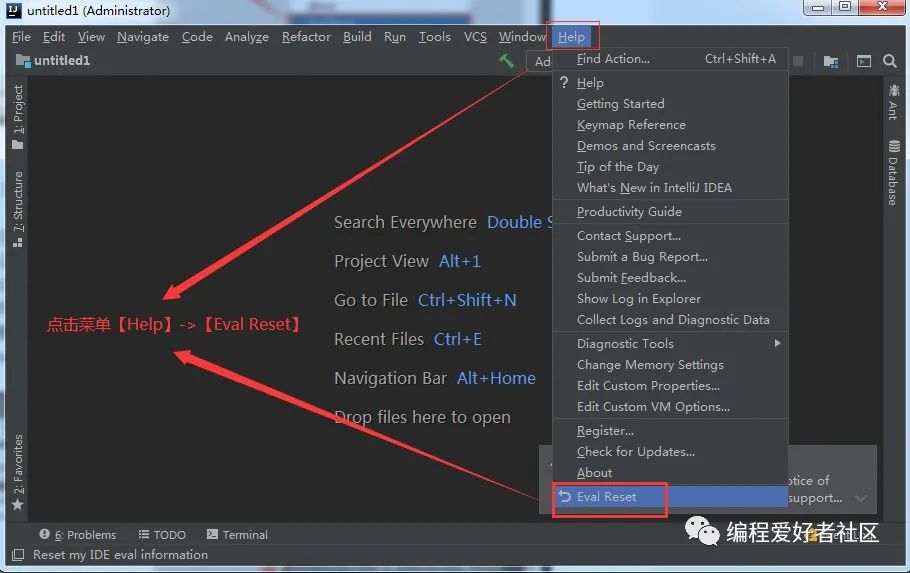Viewport: 910px width, 573px height.
Task: Open the File menu
Action: tap(21, 37)
